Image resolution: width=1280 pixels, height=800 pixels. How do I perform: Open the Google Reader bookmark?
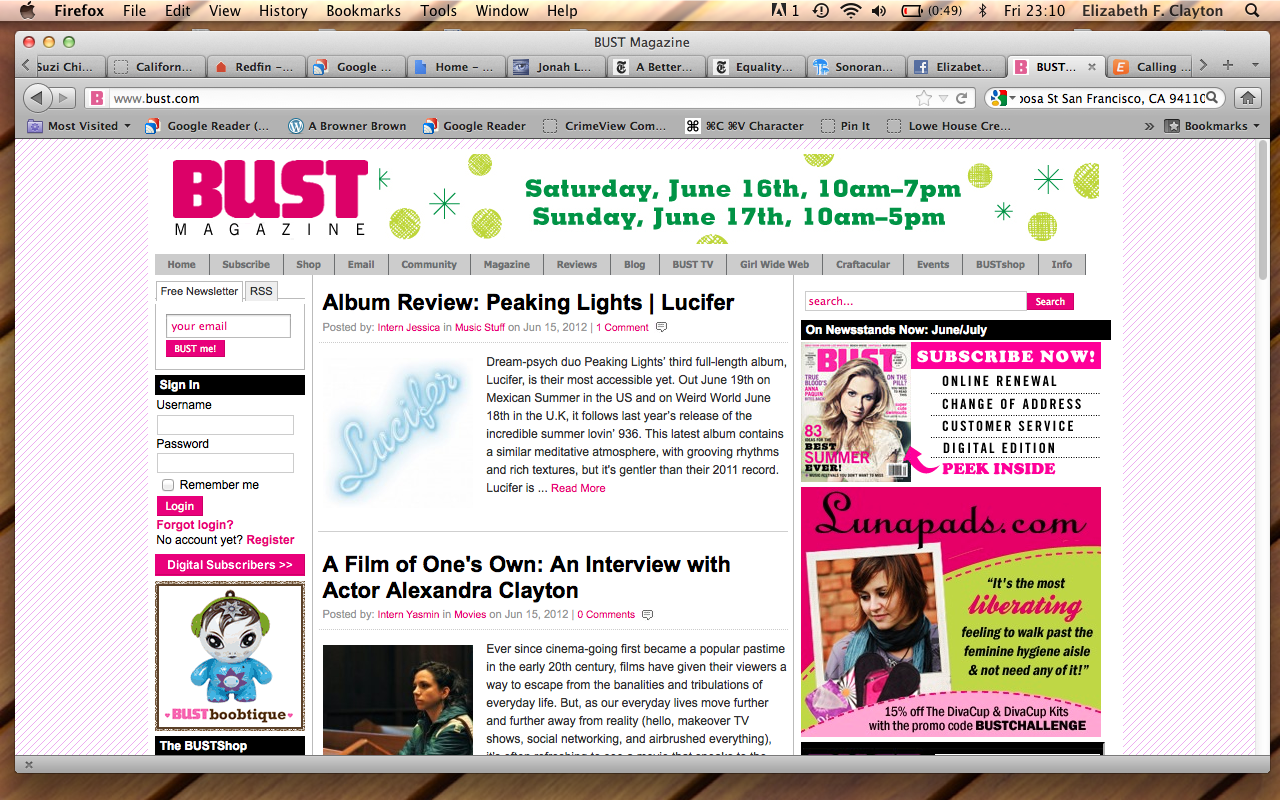(475, 126)
